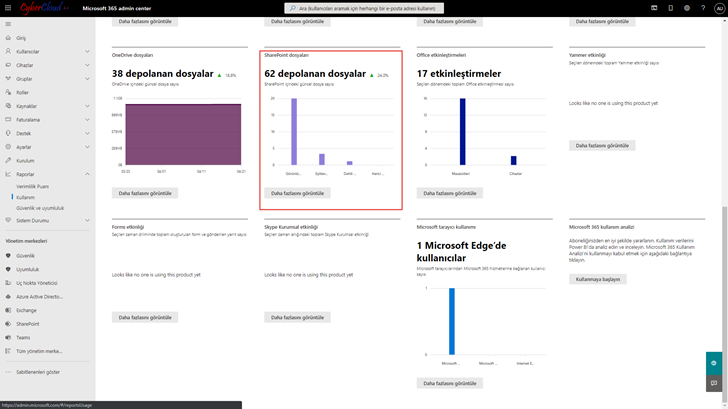728x409 pixels.
Task: Click the Raporlar chart icon
Action: coord(8,174)
